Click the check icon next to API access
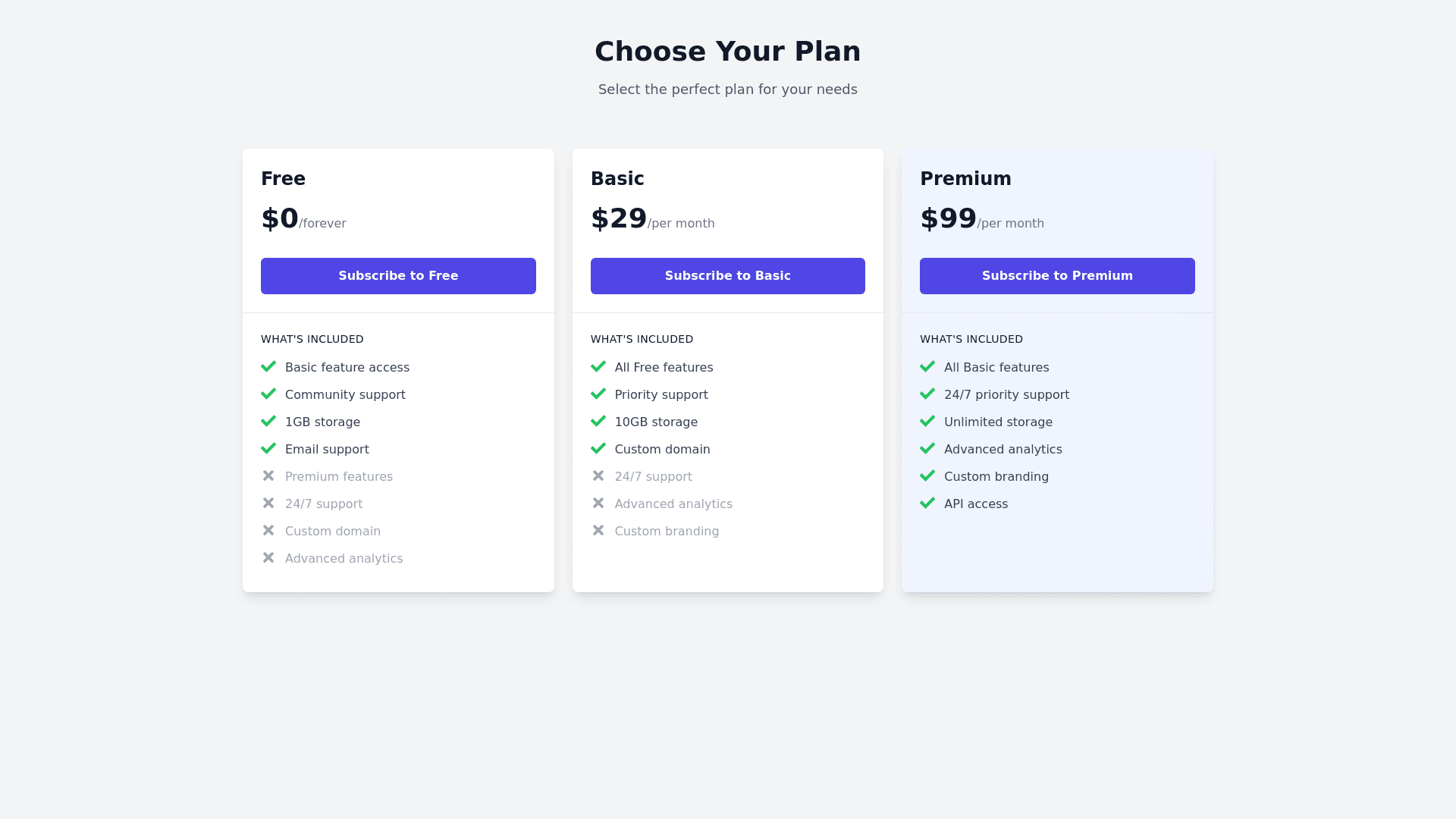Viewport: 1456px width, 819px height. (927, 504)
